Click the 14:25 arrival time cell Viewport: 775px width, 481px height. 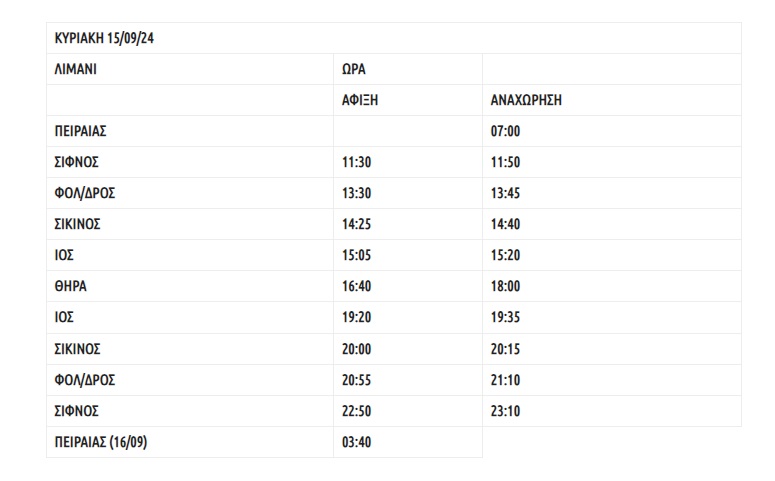click(x=356, y=224)
